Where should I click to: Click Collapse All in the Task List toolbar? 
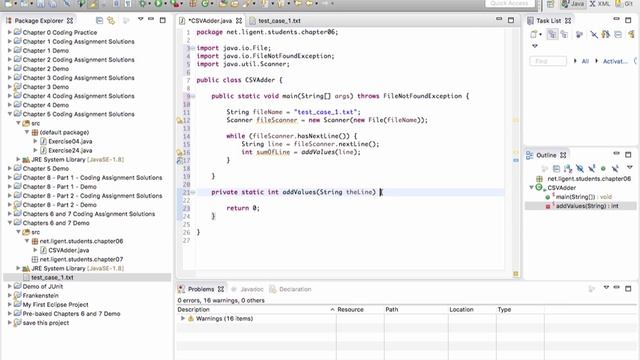pos(618,35)
